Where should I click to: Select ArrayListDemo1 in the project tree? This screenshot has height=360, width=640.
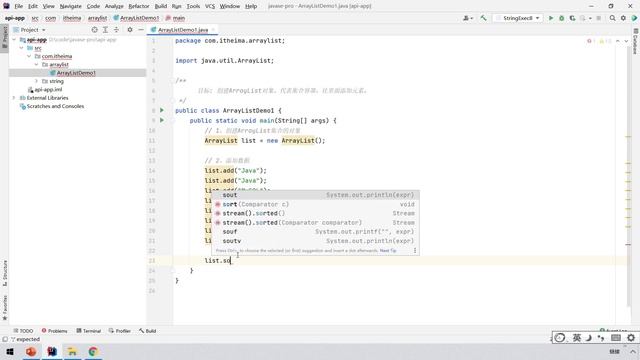(x=76, y=73)
